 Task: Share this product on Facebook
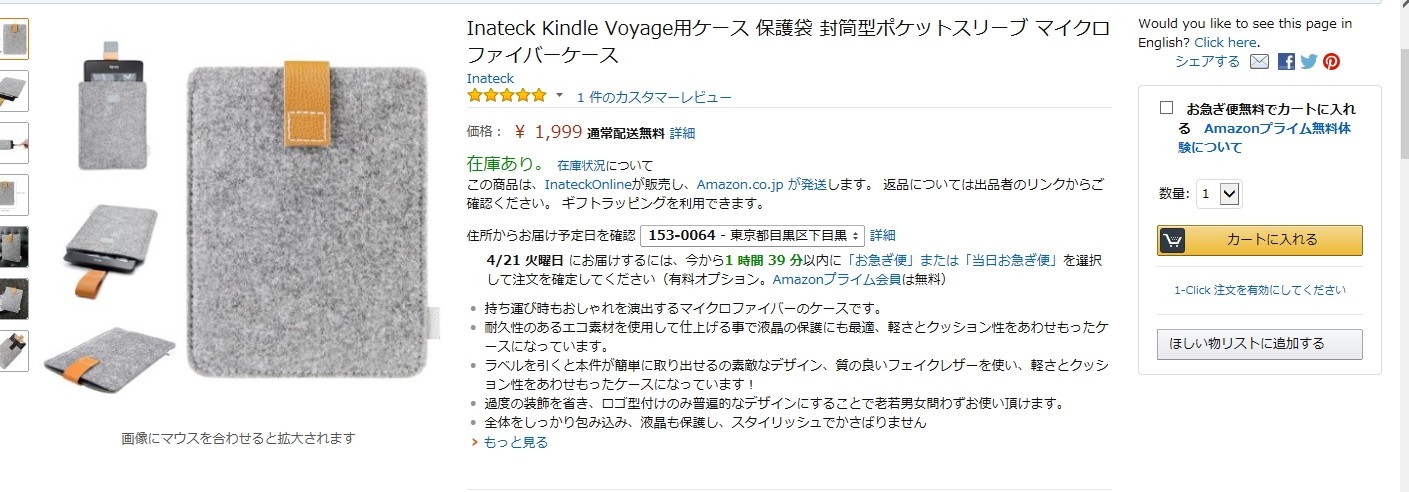tap(1286, 62)
